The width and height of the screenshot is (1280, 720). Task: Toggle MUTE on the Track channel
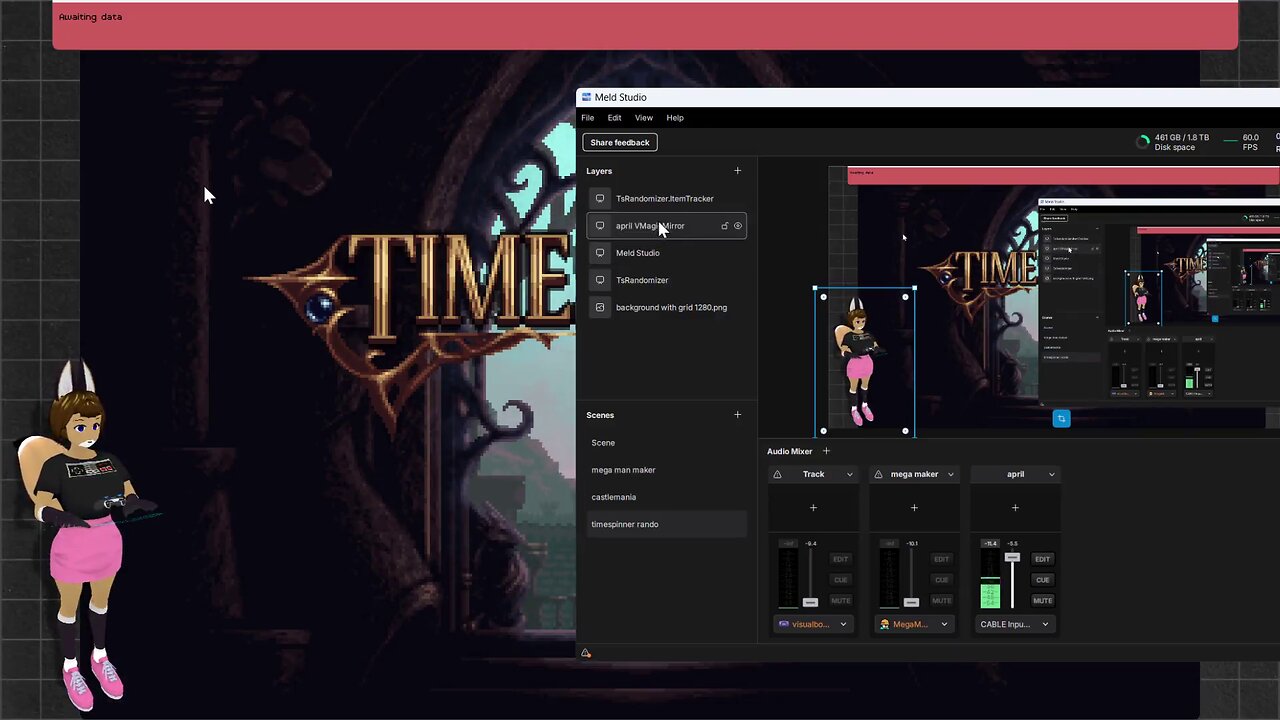[x=840, y=601]
